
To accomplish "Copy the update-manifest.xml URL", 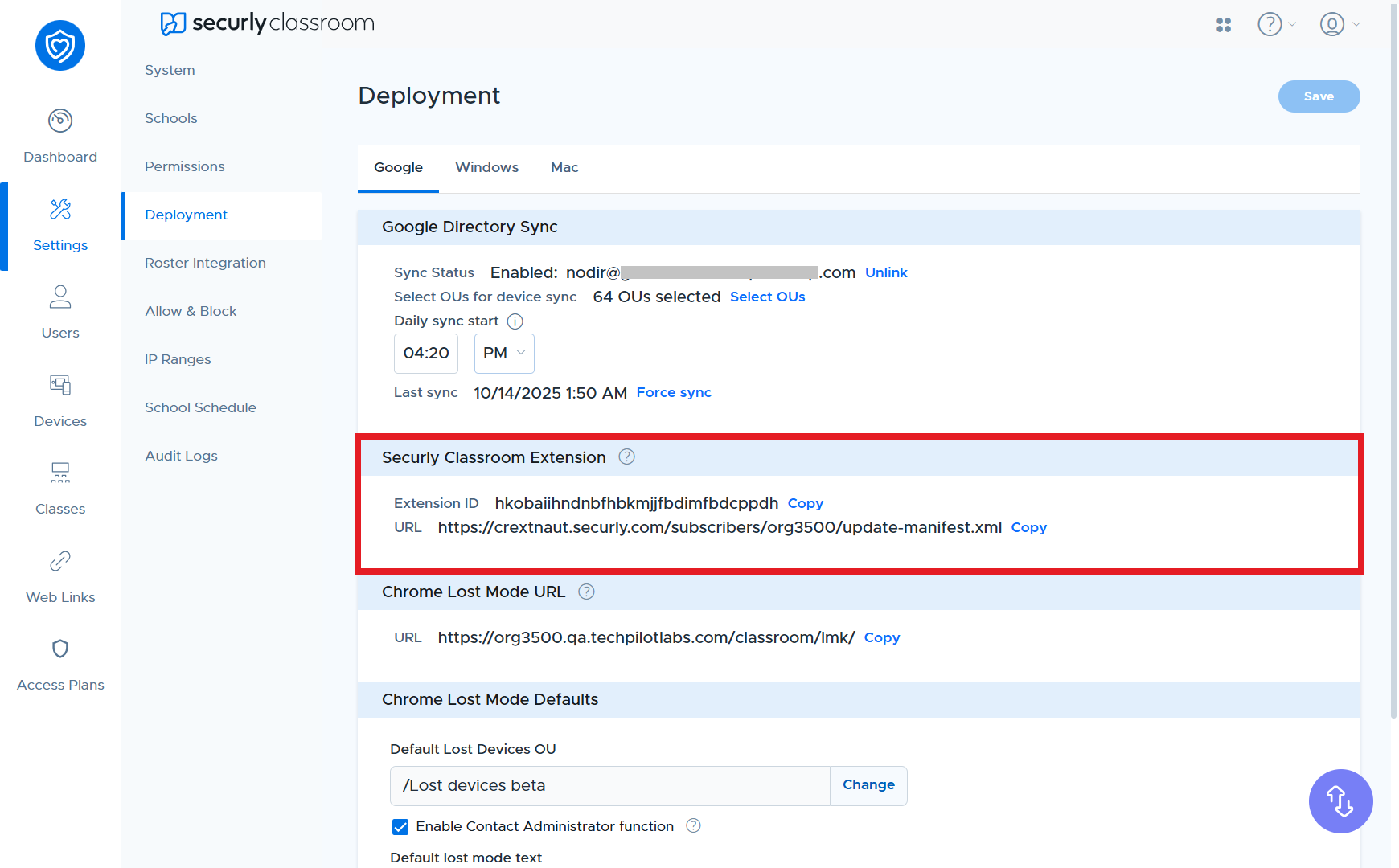I will pos(1028,527).
